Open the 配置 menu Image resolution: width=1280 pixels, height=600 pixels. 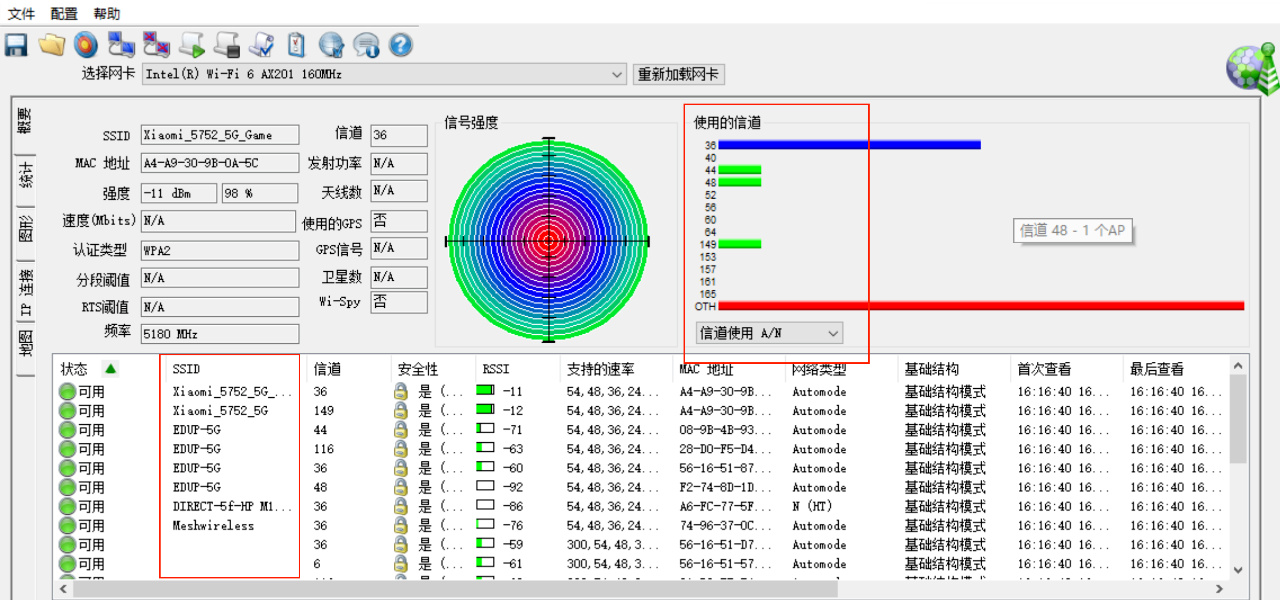(64, 14)
